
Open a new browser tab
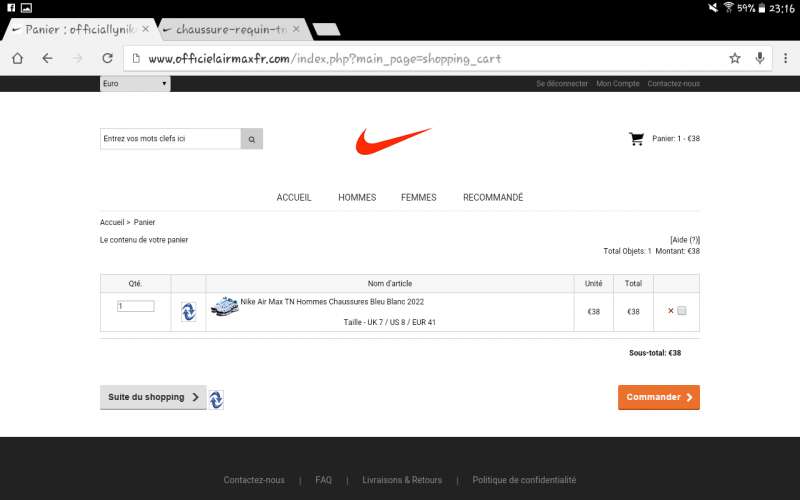coord(327,30)
